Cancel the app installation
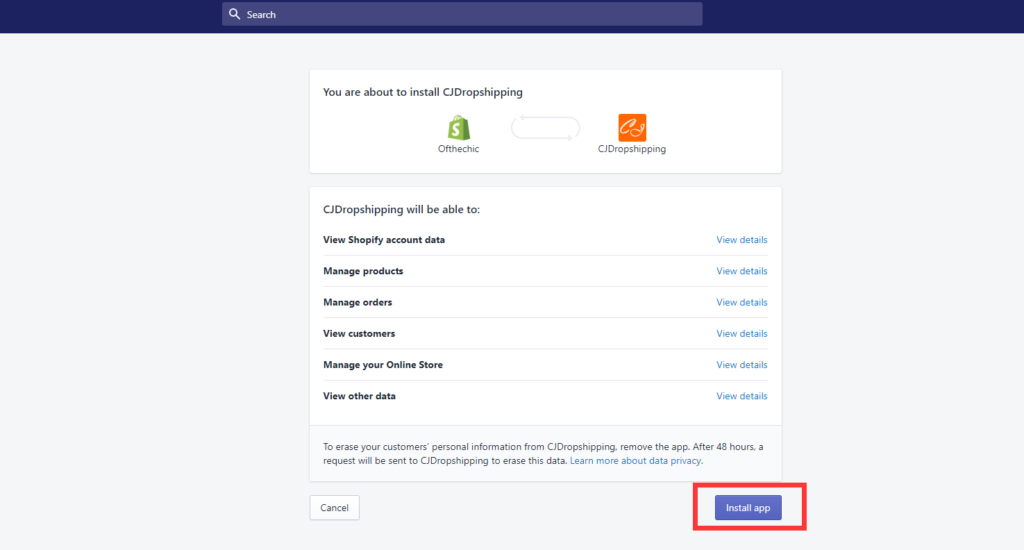Screen dimensions: 1024x550 coord(334,508)
